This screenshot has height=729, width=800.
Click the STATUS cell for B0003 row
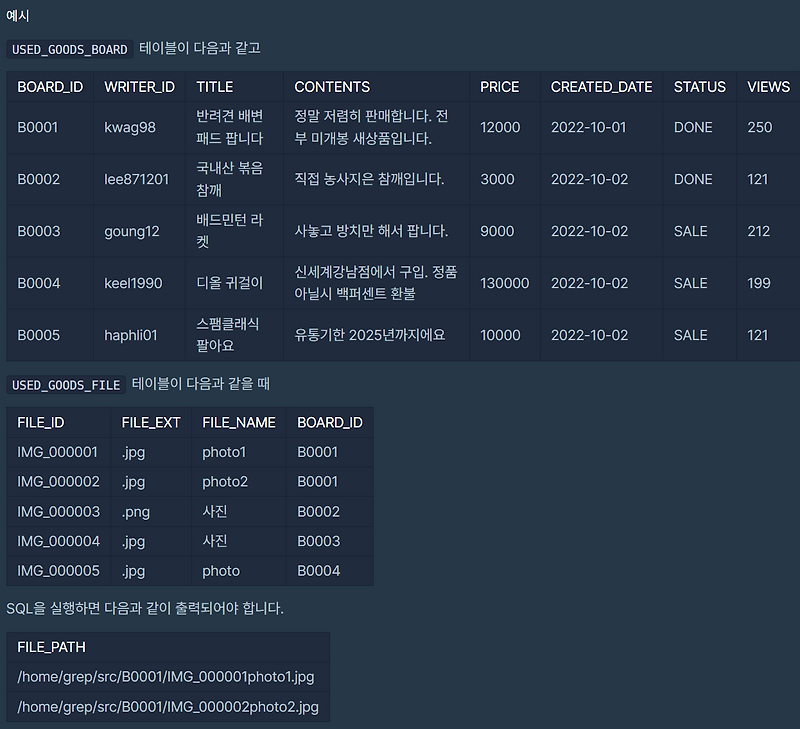690,231
